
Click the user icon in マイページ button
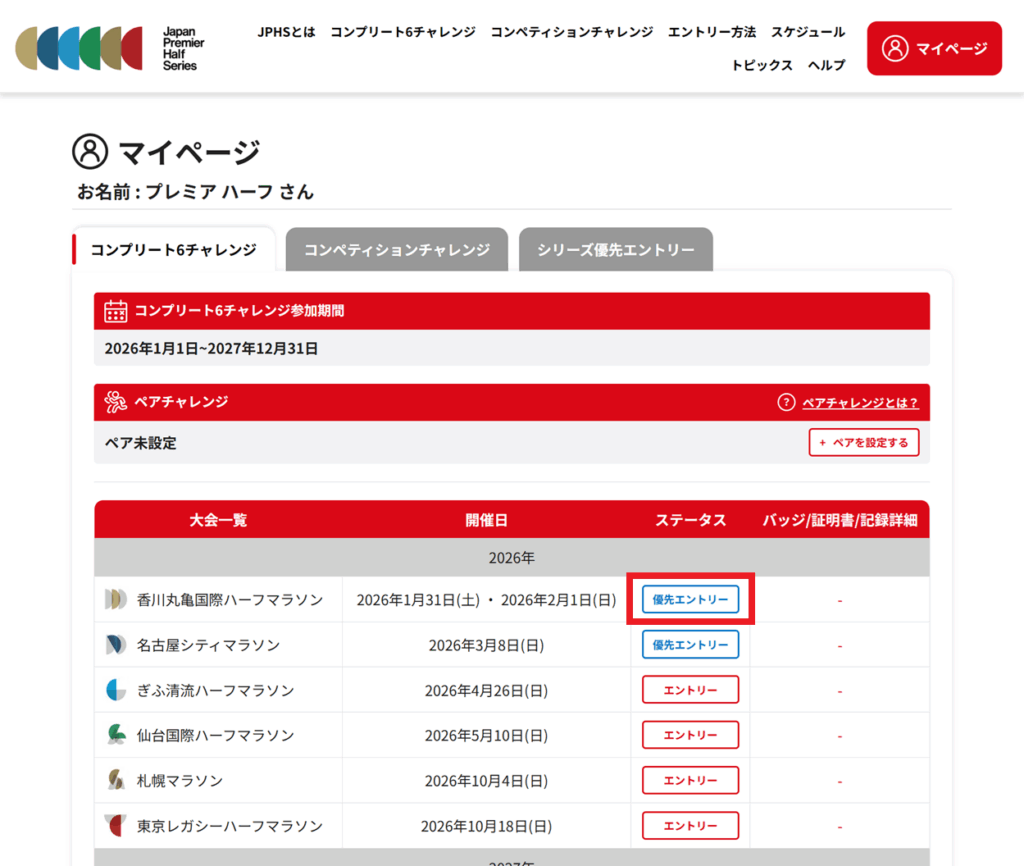(x=895, y=48)
